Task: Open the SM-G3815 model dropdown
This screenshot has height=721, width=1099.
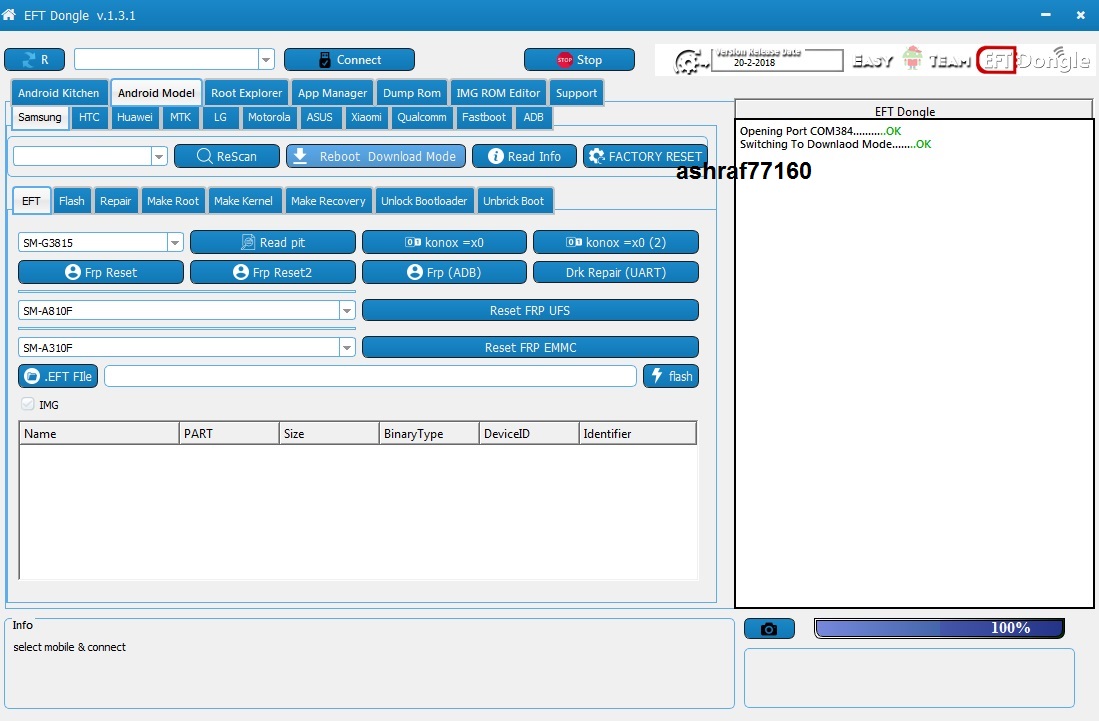Action: (x=175, y=242)
